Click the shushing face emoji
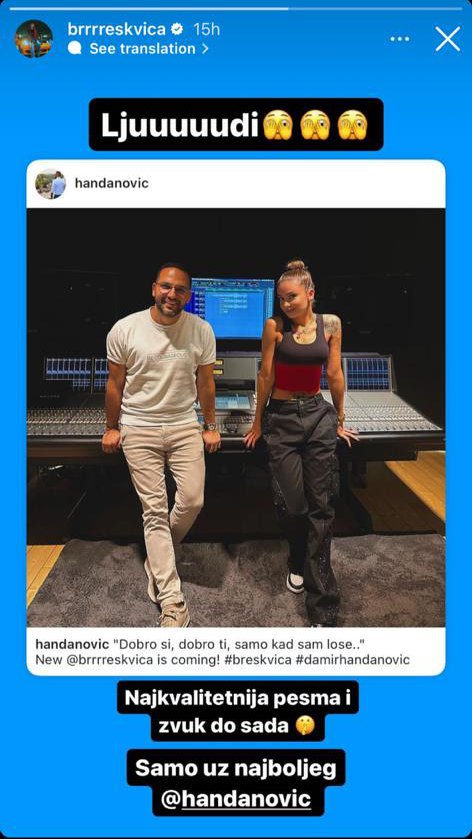 click(x=306, y=726)
